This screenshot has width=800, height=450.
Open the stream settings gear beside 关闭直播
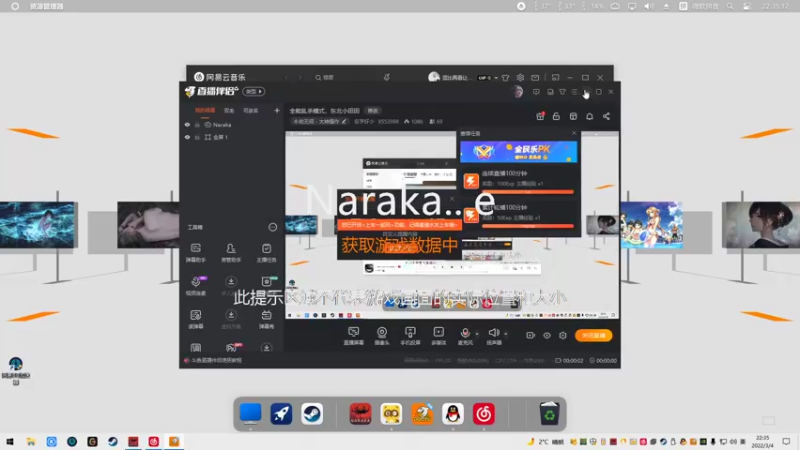(563, 335)
